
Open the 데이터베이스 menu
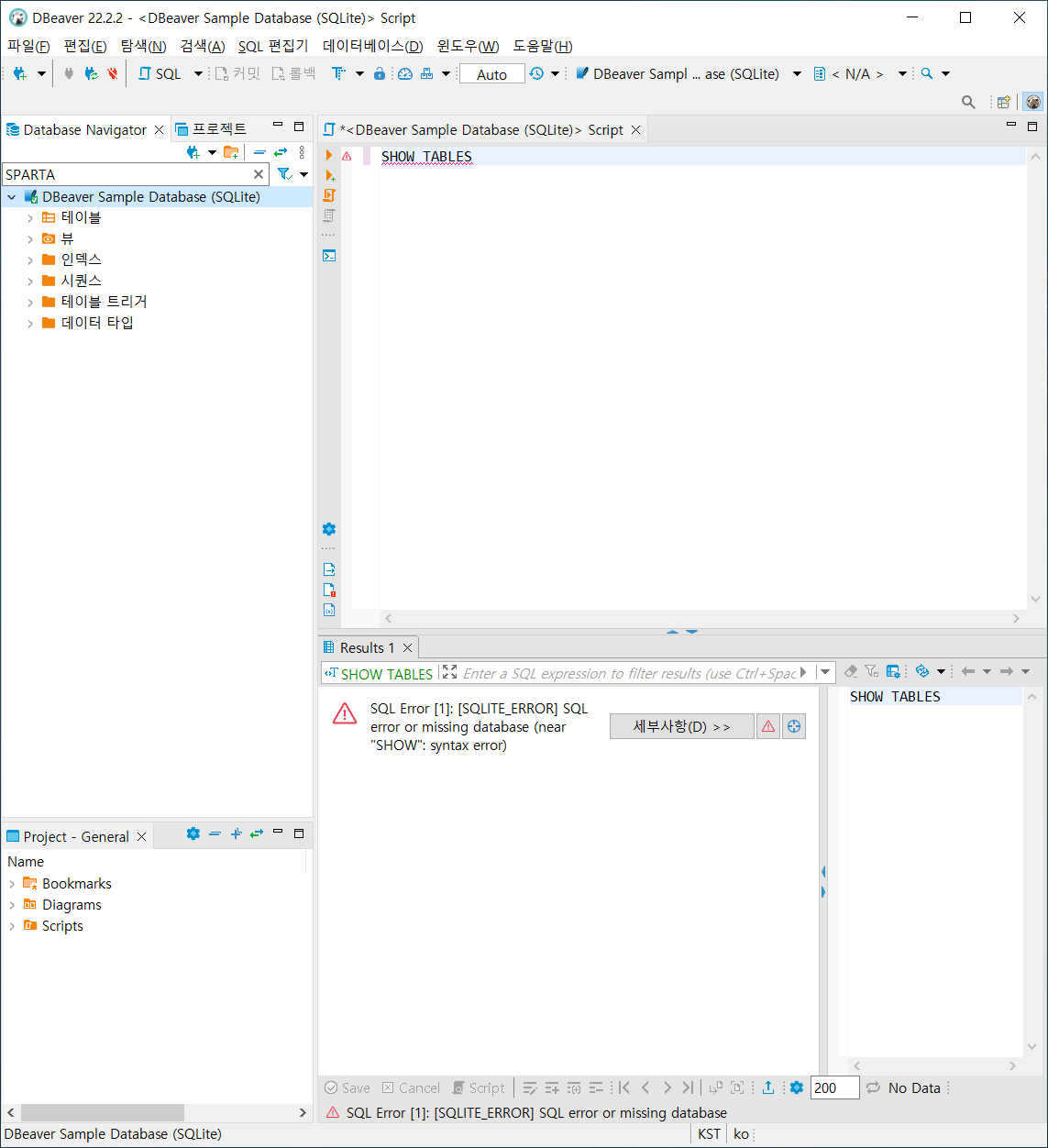[373, 46]
